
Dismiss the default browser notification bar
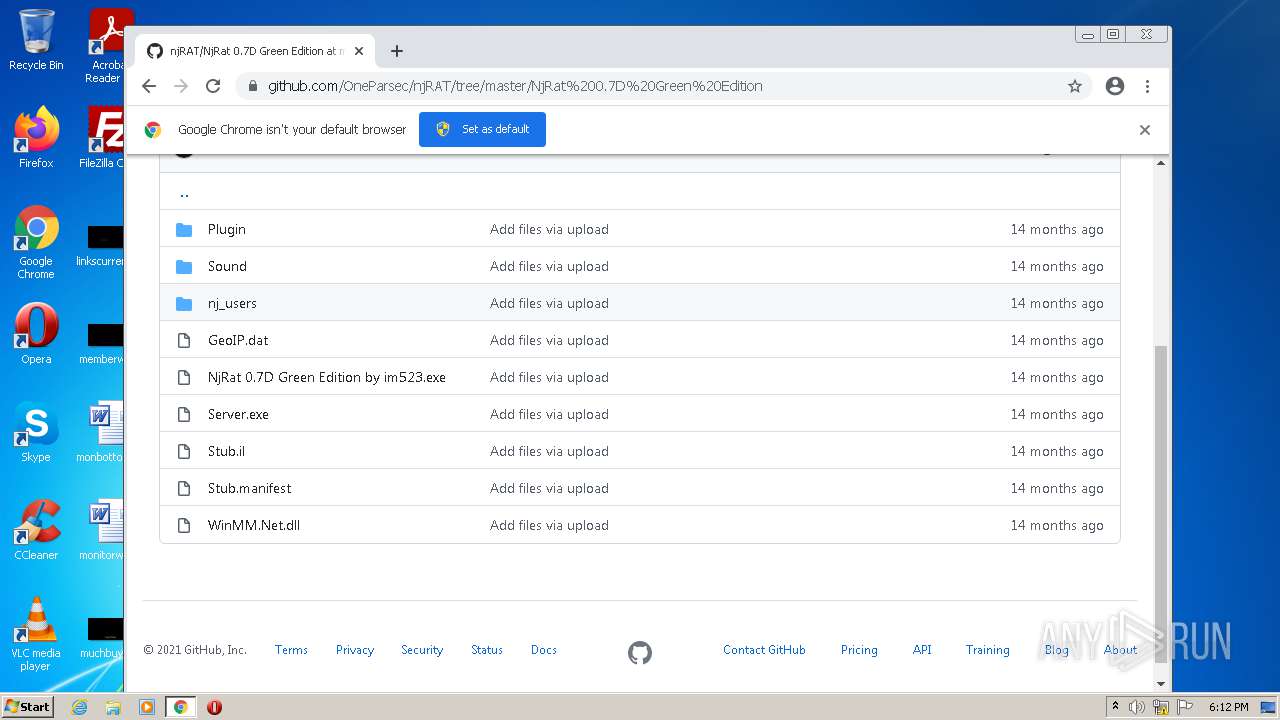point(1145,130)
